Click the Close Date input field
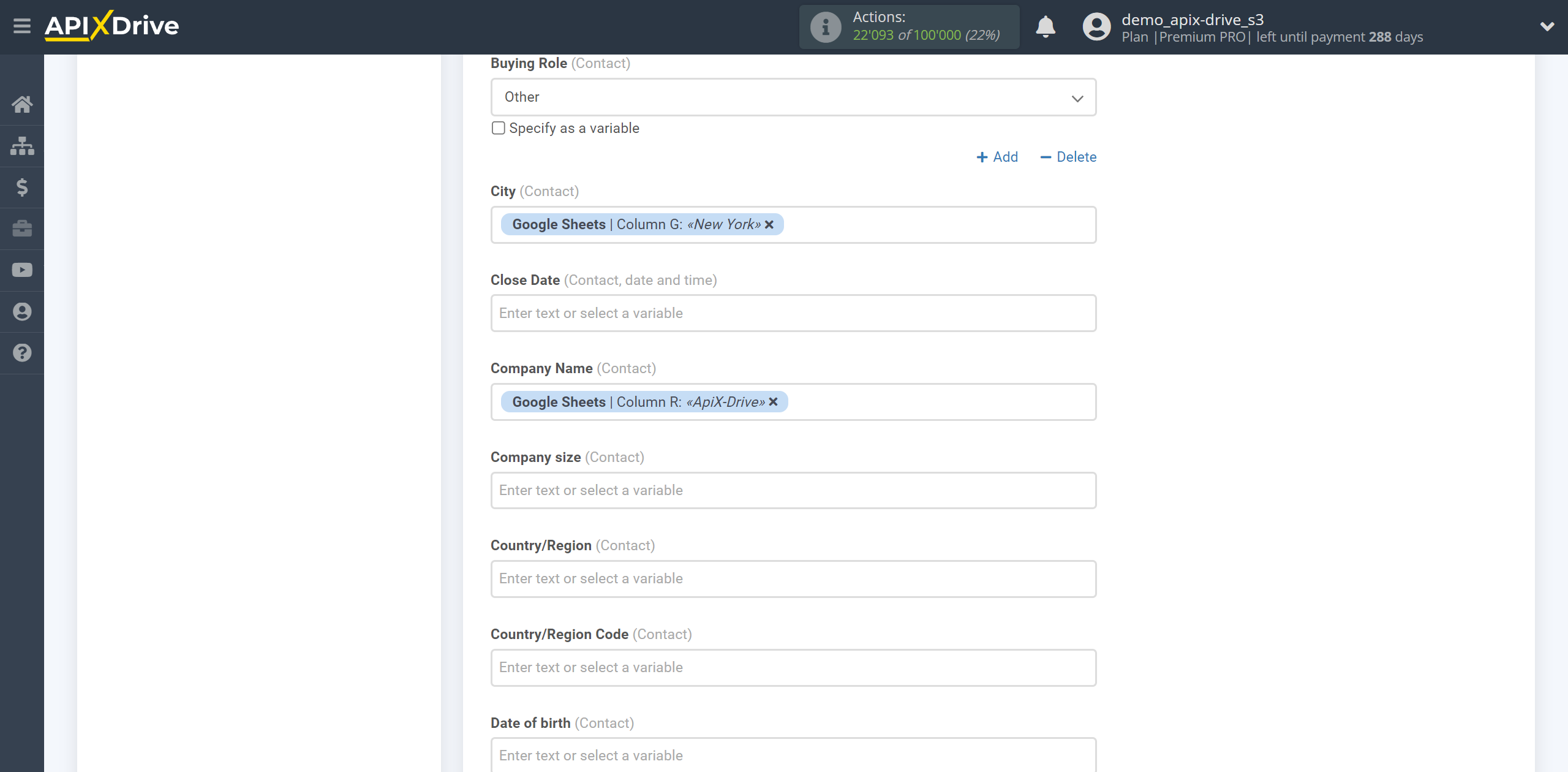Screen dimensions: 1568x772 (x=794, y=312)
